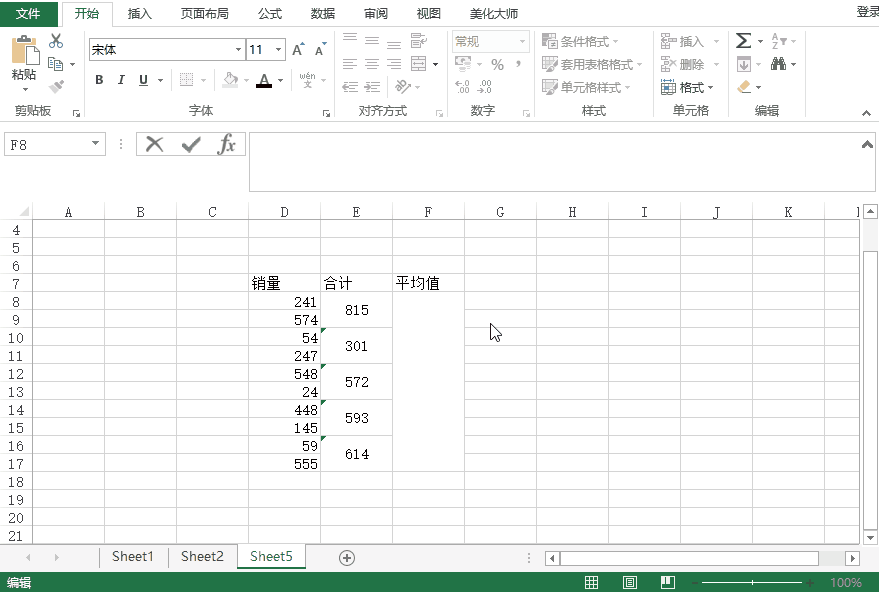Viewport: 879px width, 592px height.
Task: Toggle center horizontal alignment
Action: point(372,64)
